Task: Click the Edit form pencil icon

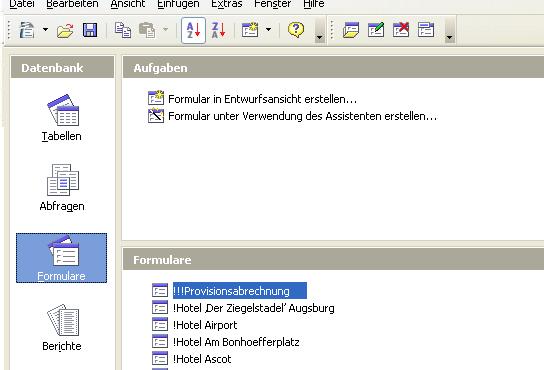Action: (x=376, y=30)
